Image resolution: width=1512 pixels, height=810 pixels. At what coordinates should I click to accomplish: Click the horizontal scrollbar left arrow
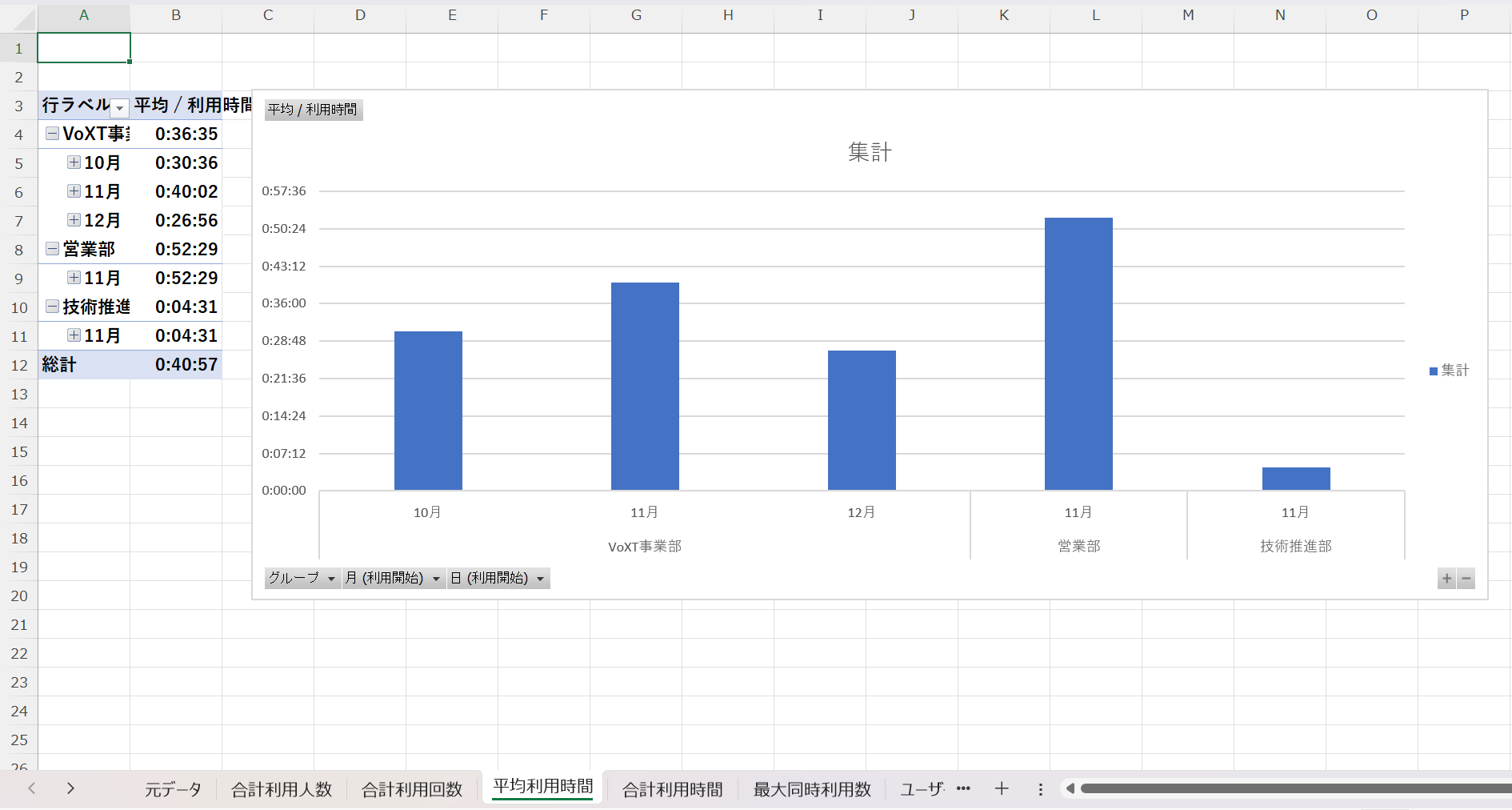click(1070, 788)
